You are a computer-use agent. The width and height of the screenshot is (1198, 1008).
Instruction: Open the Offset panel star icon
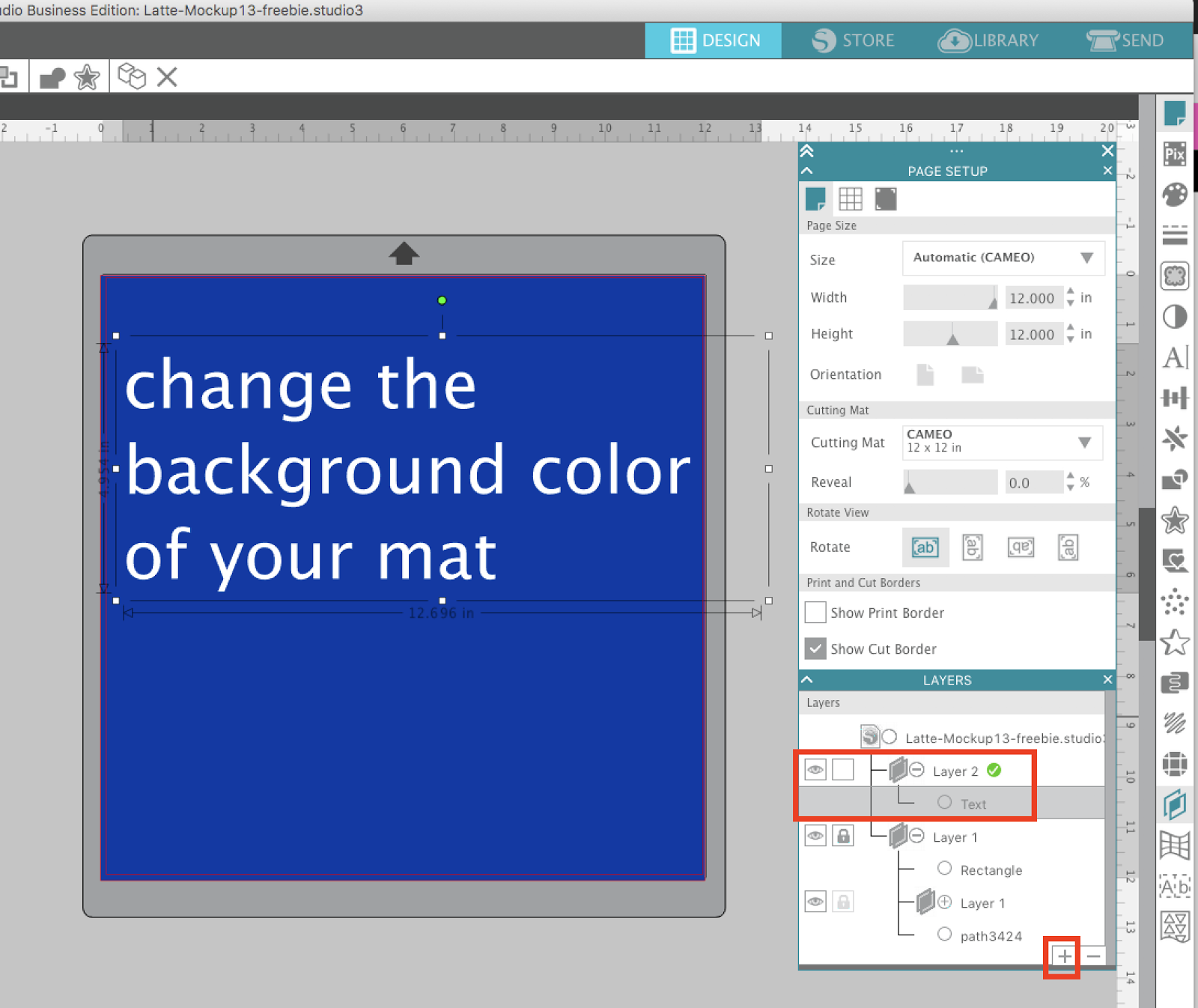tap(1175, 520)
